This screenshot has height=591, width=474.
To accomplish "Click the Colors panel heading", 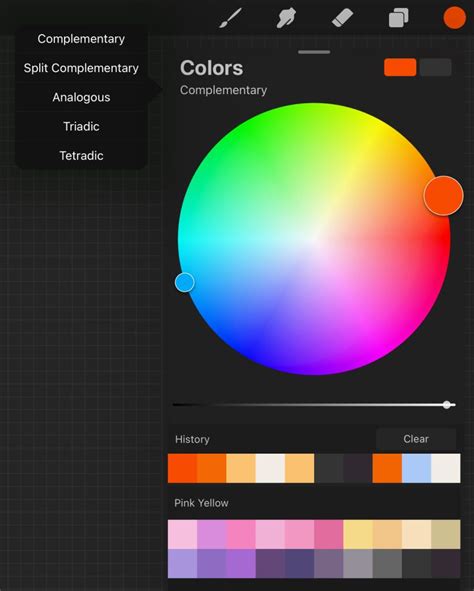I will (x=211, y=68).
